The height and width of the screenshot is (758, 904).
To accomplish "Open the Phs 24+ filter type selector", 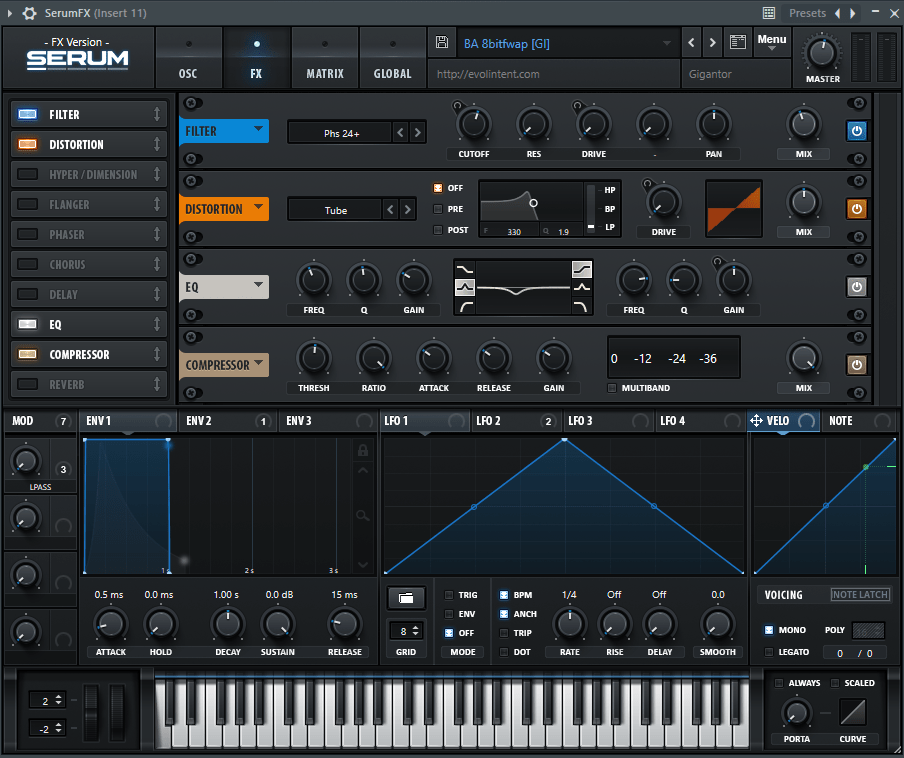I will tap(341, 133).
